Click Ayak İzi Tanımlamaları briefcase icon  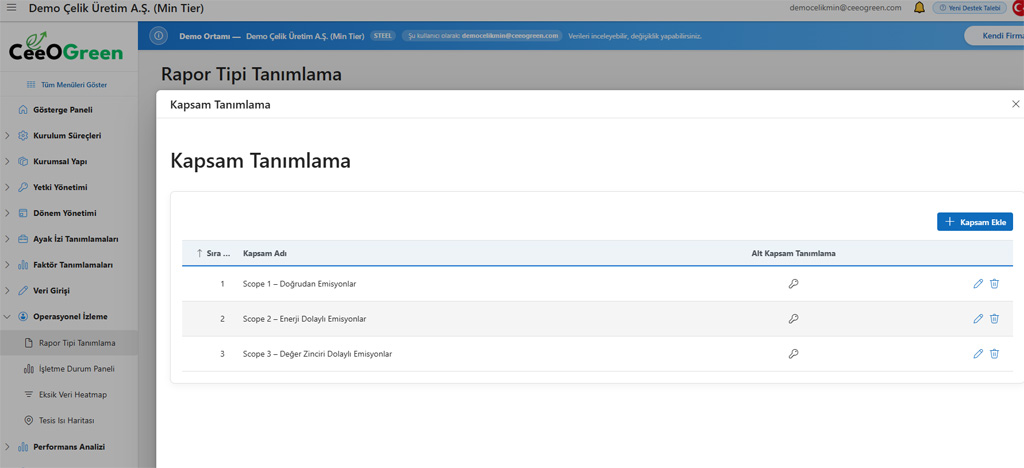click(x=23, y=239)
